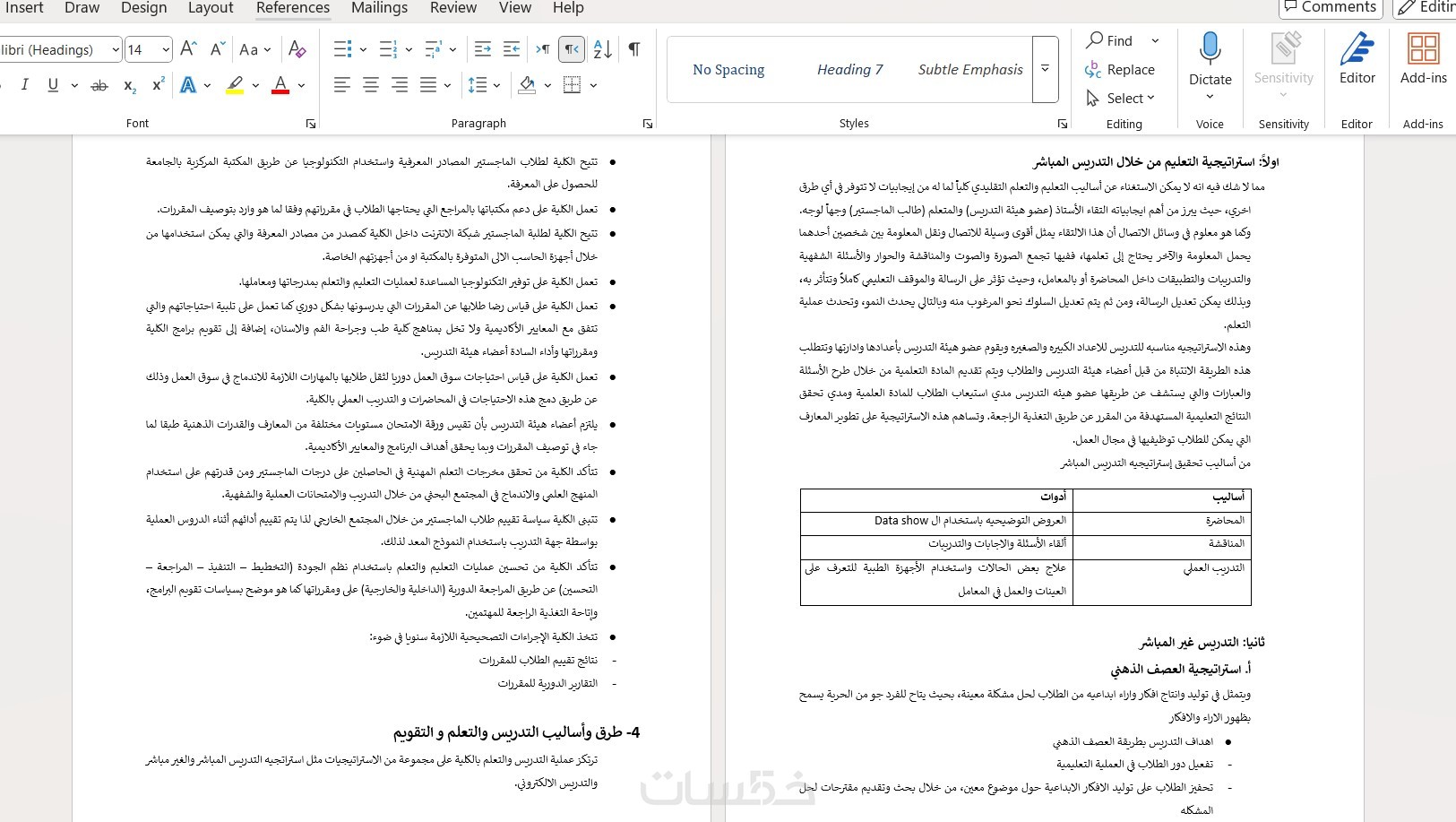Clear all formatting from selection
This screenshot has height=822, width=1456.
(x=297, y=49)
